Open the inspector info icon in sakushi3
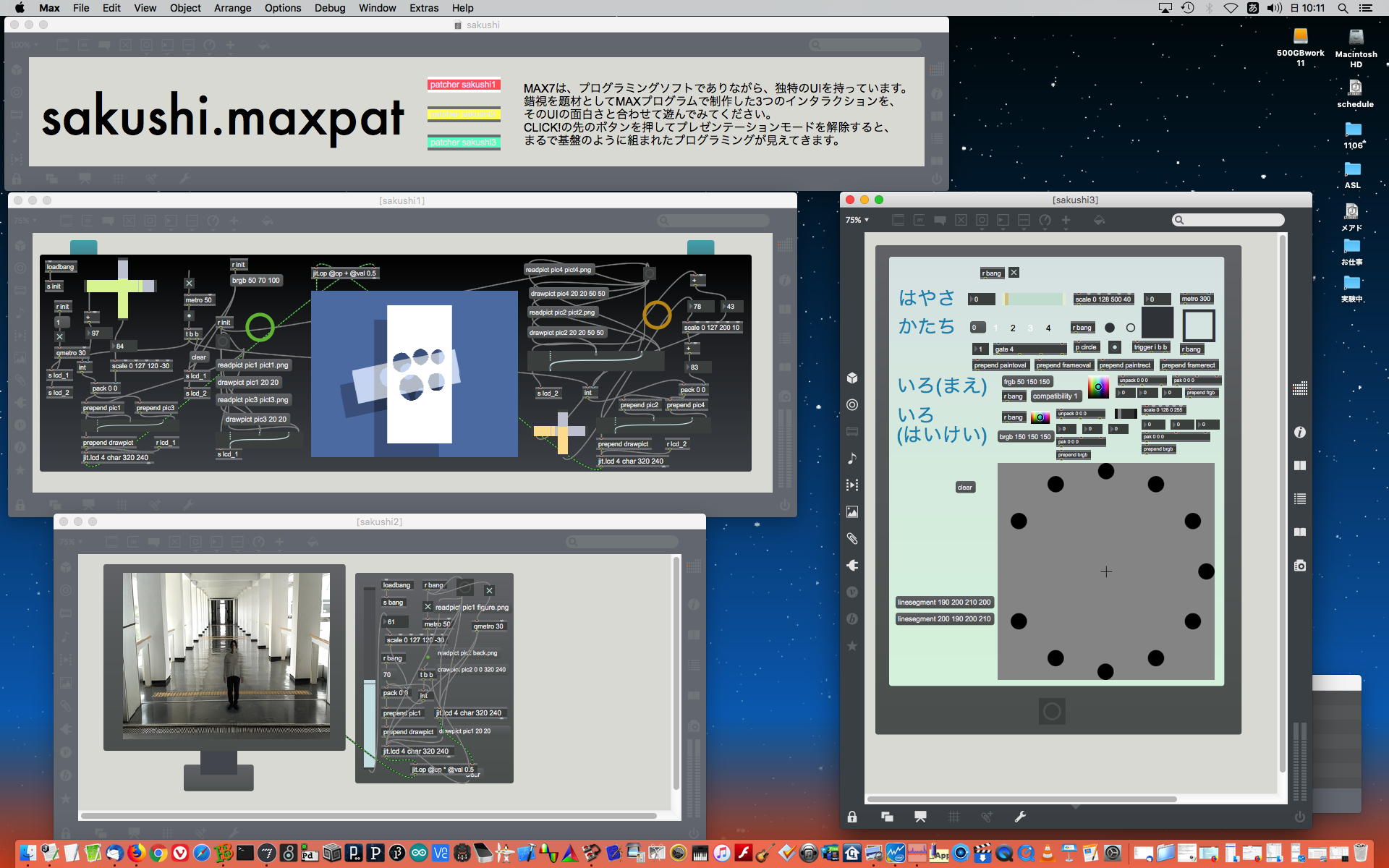 pos(1299,432)
